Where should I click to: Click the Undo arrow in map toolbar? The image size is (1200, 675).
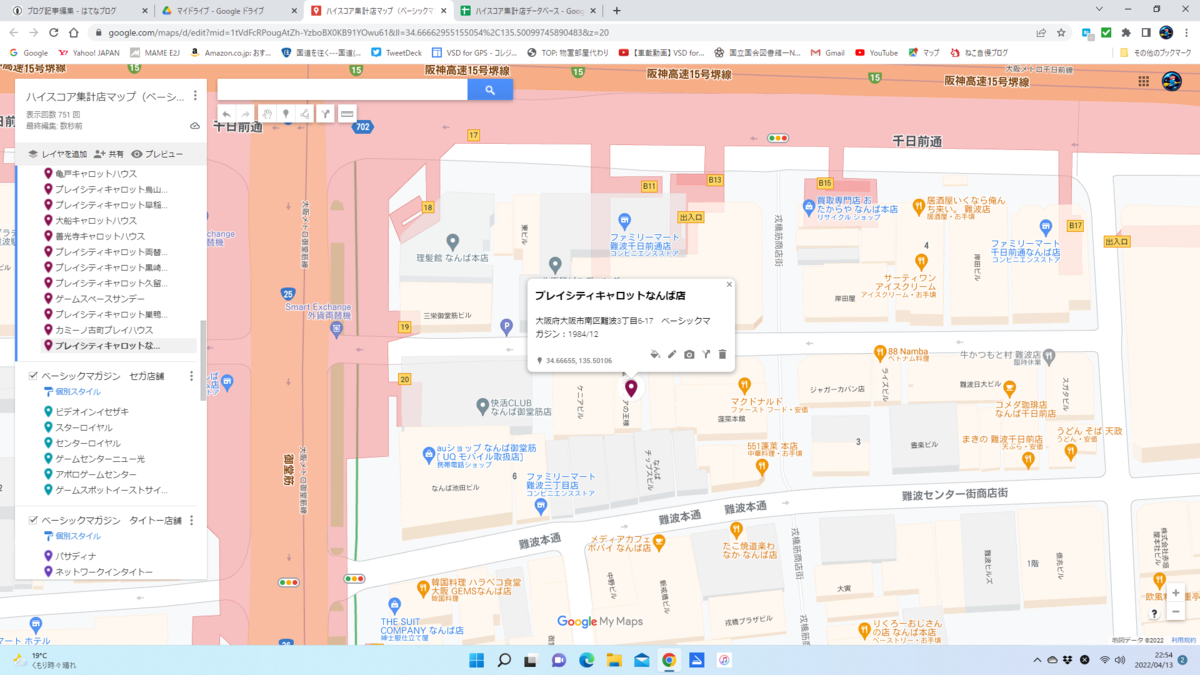point(227,114)
